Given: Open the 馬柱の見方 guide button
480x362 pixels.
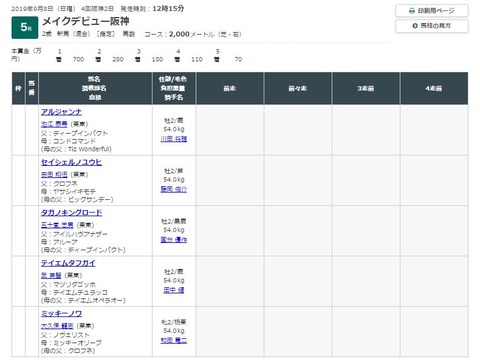Looking at the screenshot, I should 432,26.
